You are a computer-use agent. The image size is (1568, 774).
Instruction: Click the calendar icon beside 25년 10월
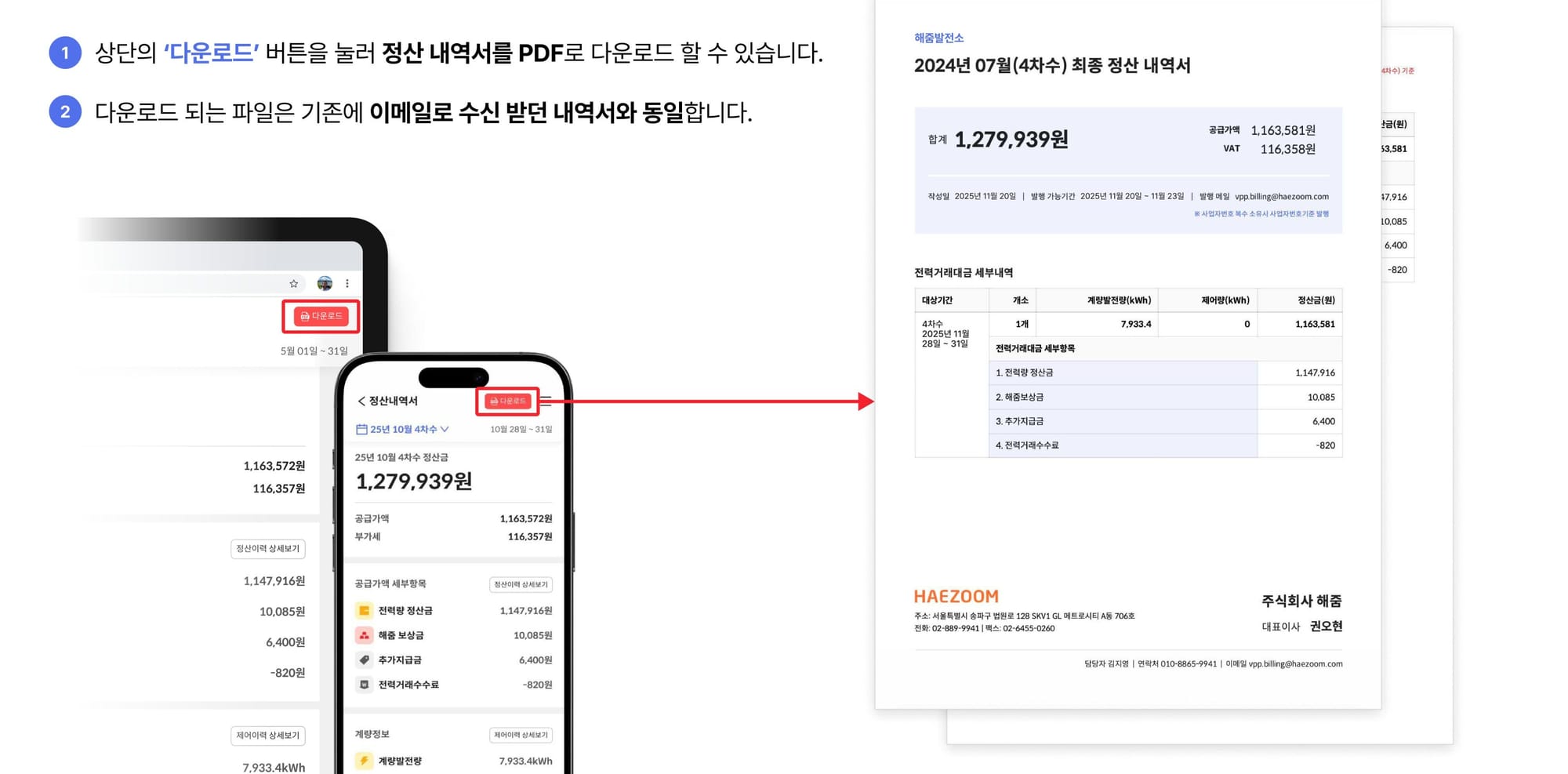click(x=361, y=429)
